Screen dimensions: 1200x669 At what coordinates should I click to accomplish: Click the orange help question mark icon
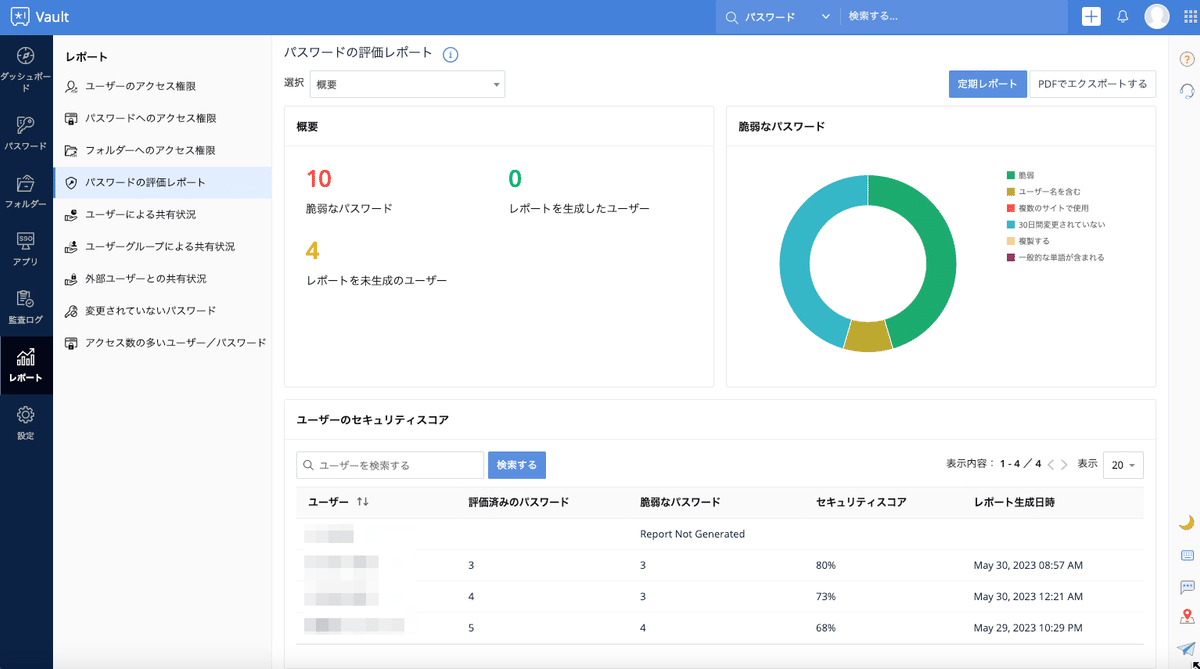[x=1187, y=59]
